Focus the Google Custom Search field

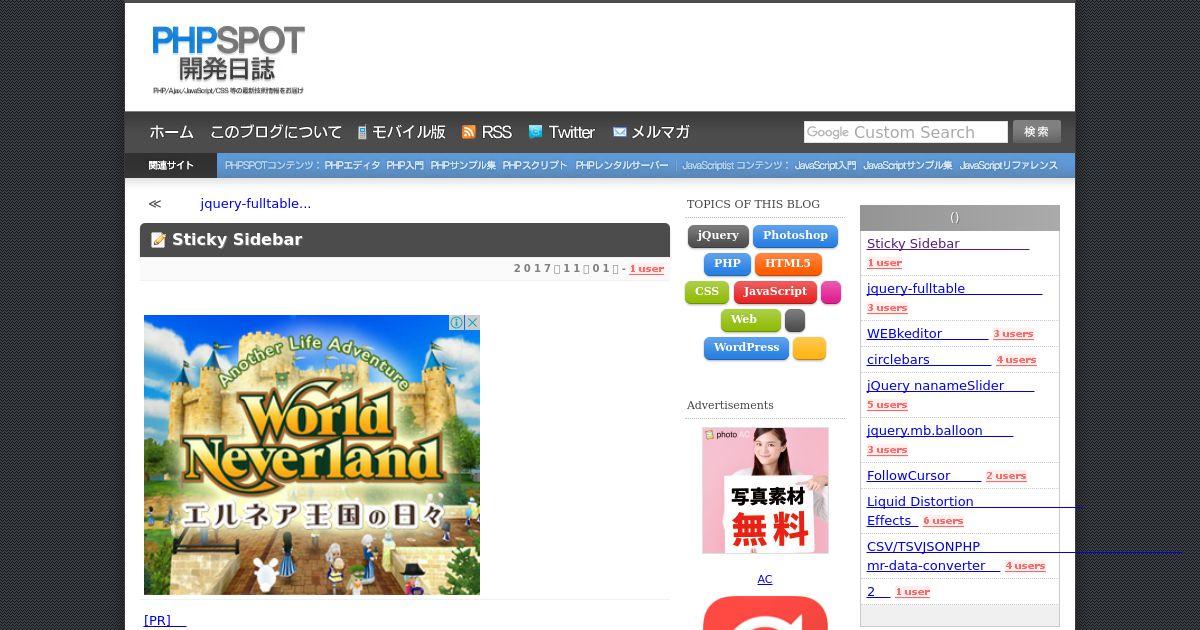(x=905, y=132)
